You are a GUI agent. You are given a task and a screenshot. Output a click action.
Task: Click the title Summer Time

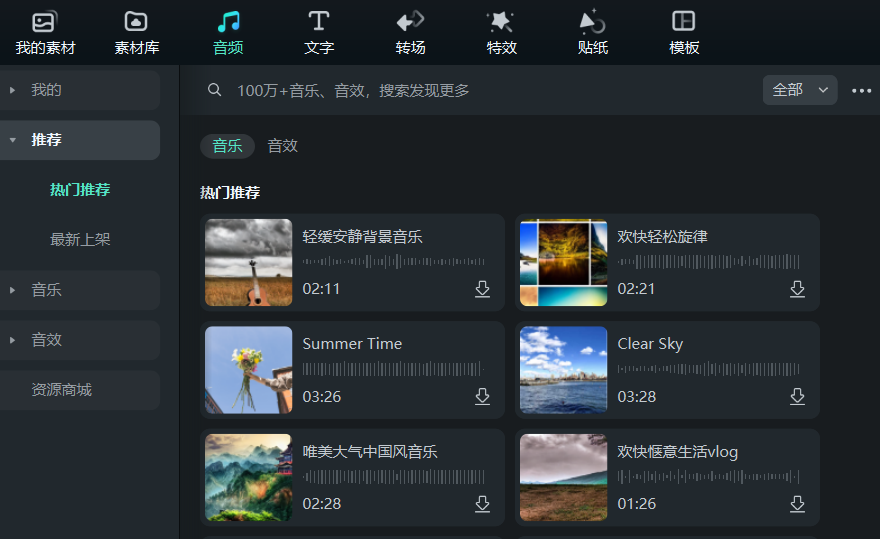tap(352, 344)
